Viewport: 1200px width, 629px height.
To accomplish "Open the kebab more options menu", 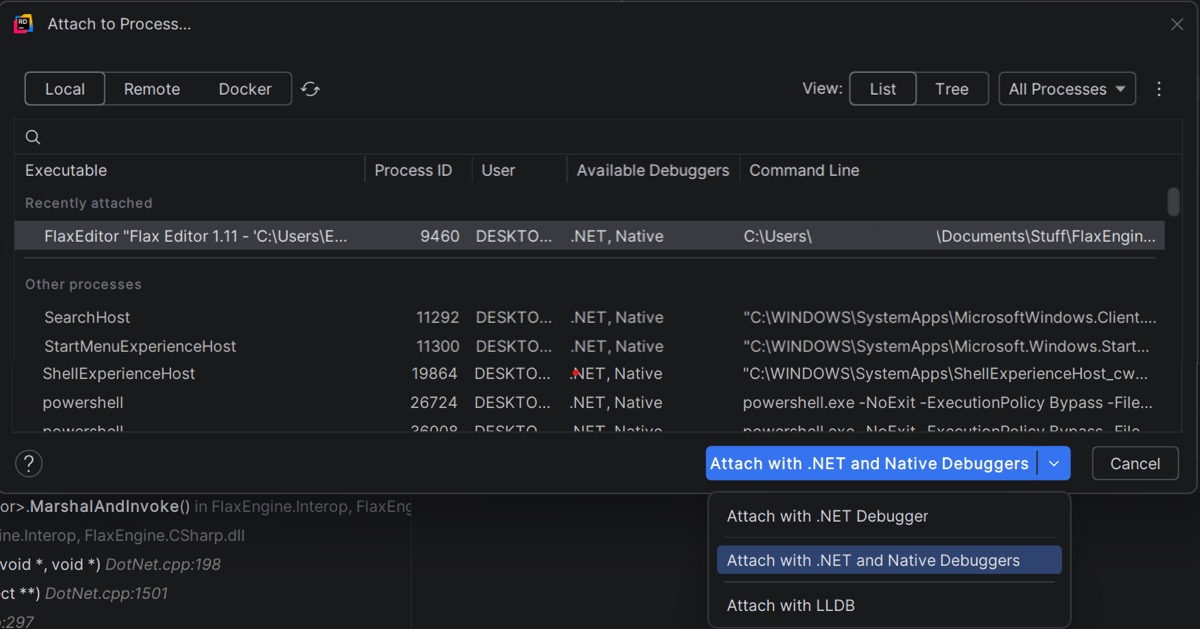I will pos(1159,89).
